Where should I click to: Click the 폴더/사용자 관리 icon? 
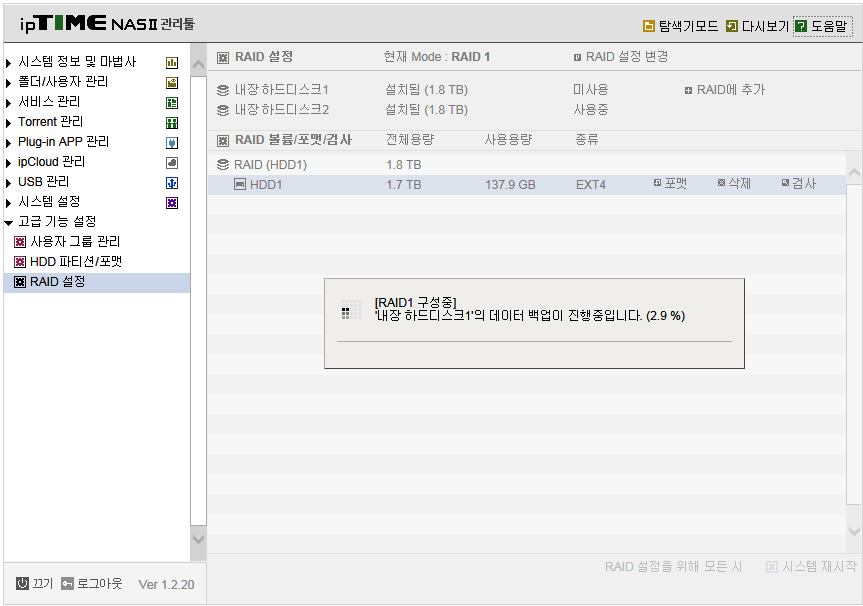coord(172,83)
